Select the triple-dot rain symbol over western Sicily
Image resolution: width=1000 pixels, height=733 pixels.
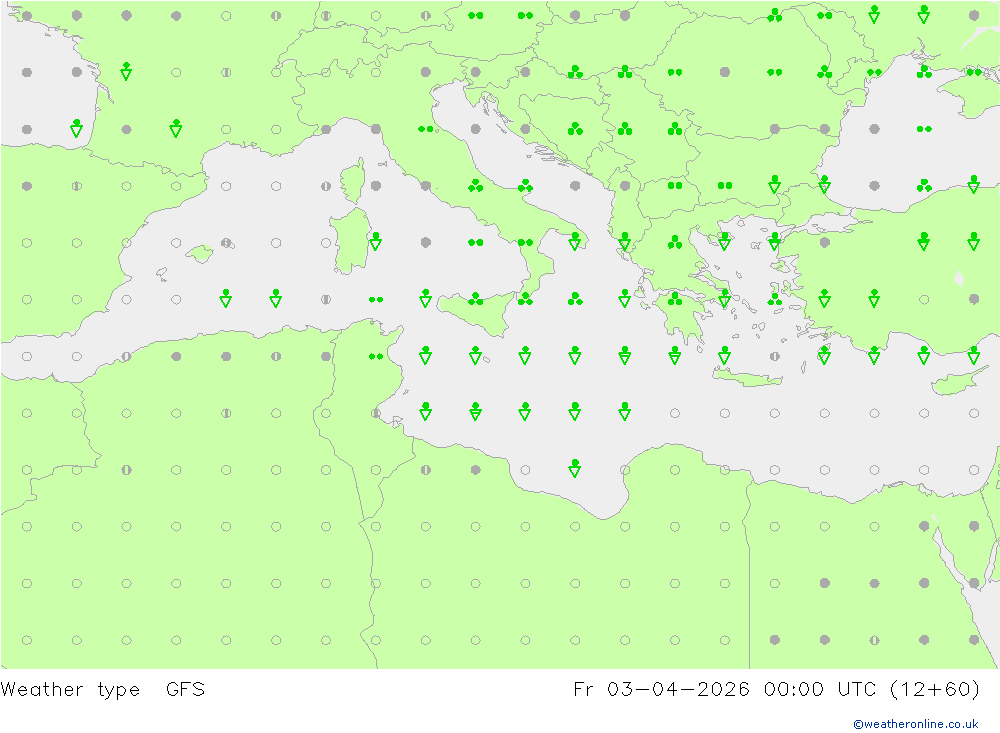coord(475,299)
